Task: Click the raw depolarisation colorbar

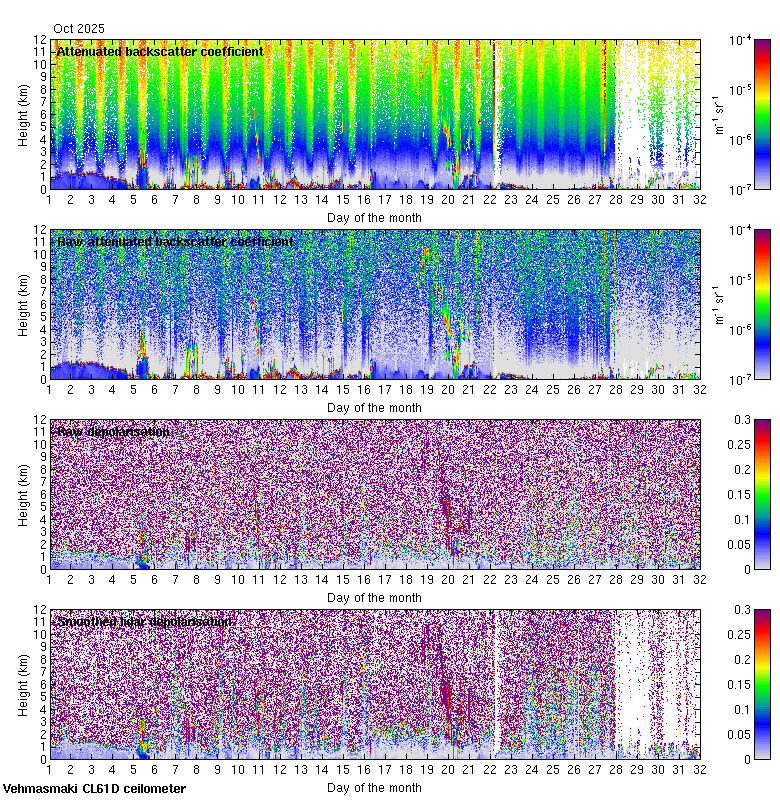Action: [762, 494]
